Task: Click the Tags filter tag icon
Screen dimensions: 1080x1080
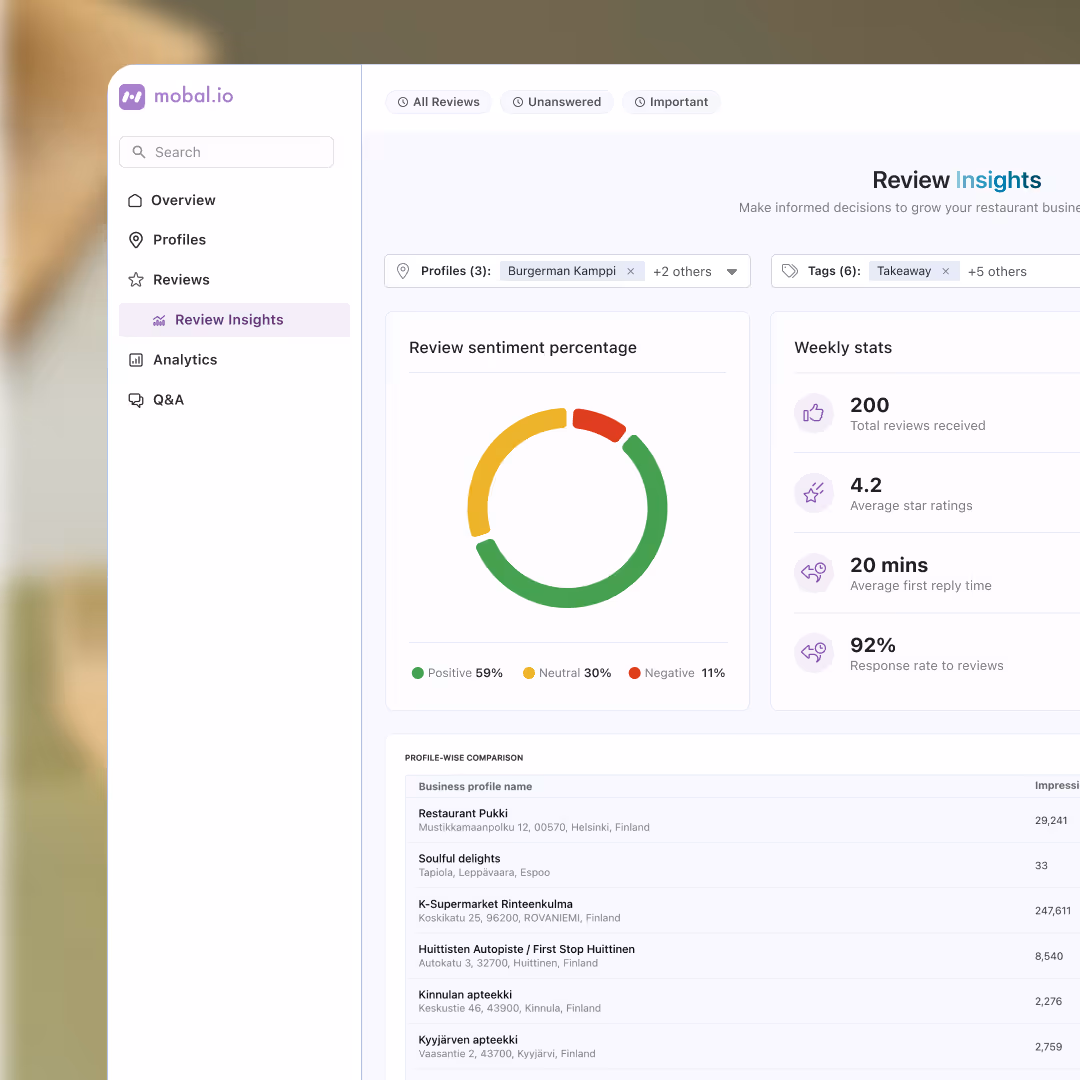Action: click(790, 271)
